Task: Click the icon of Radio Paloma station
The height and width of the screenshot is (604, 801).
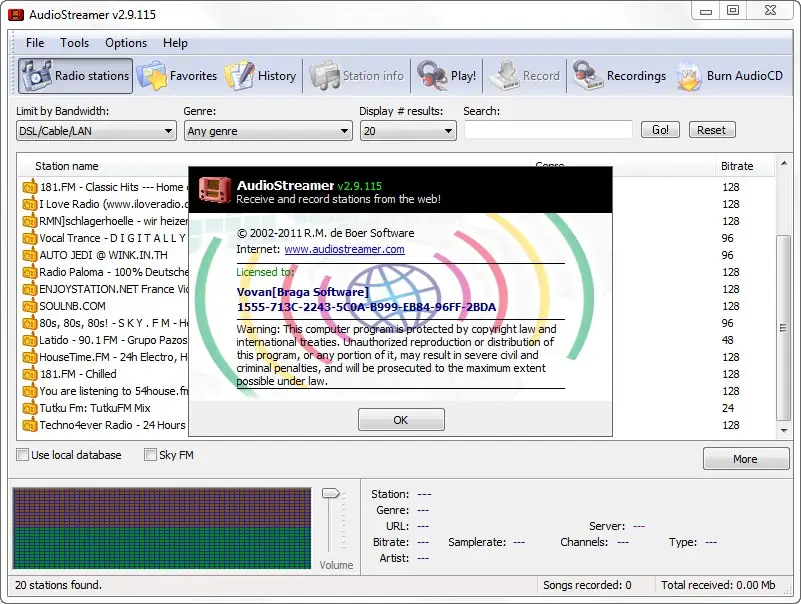Action: click(30, 272)
